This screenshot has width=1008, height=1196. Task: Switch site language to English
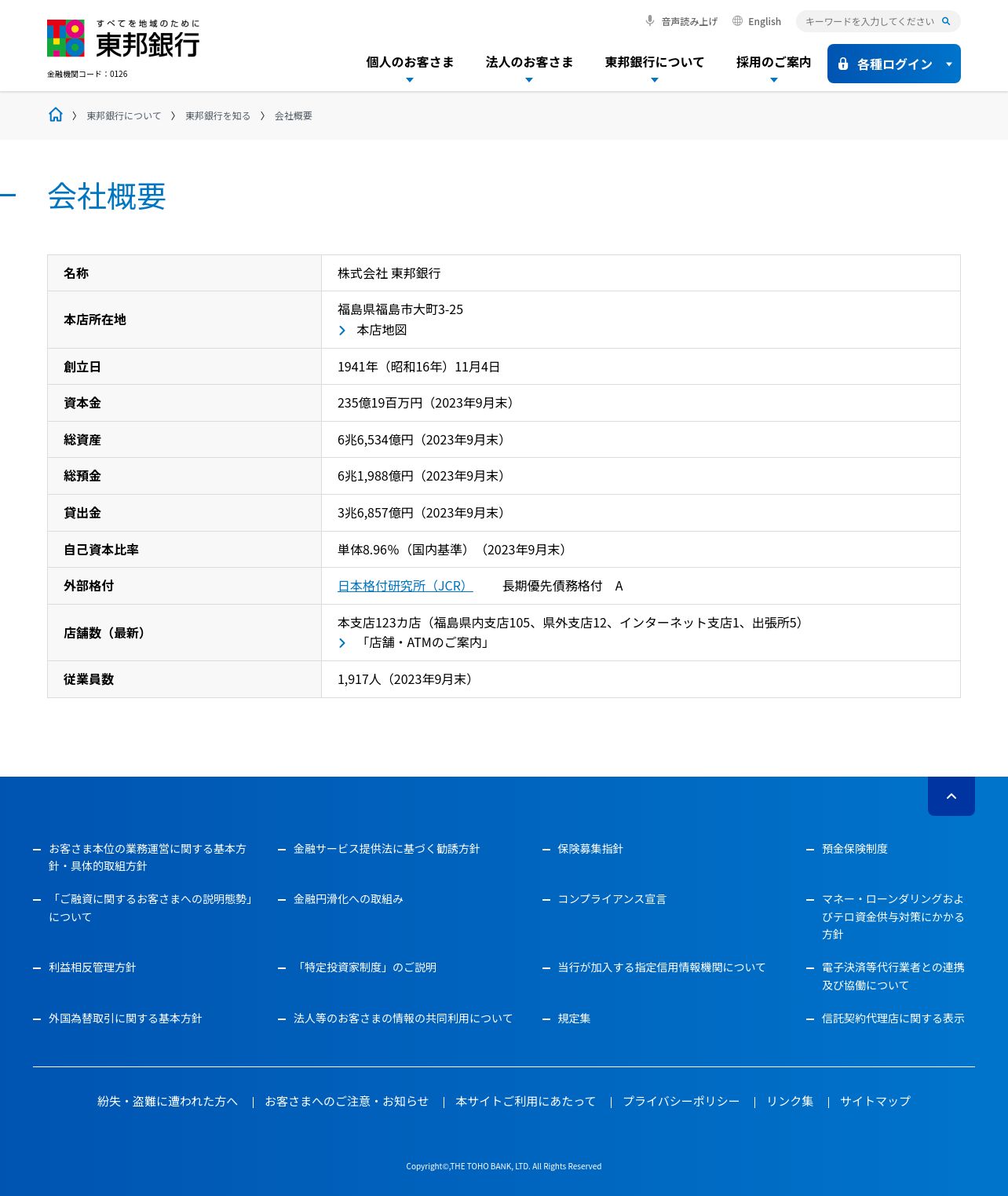pos(765,21)
